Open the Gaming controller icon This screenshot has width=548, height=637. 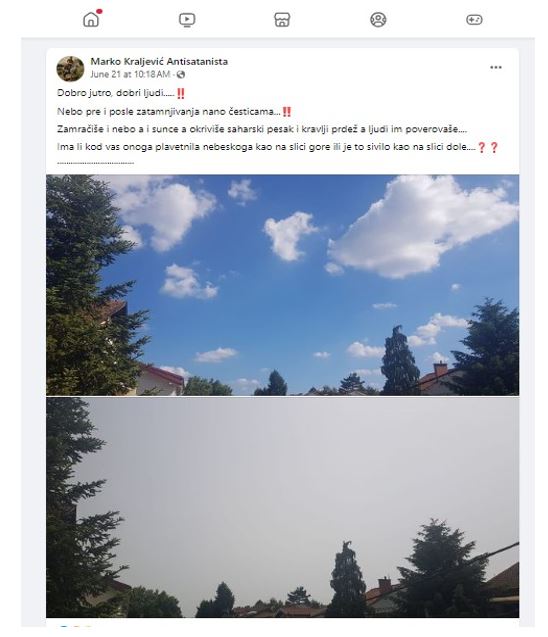coord(474,20)
